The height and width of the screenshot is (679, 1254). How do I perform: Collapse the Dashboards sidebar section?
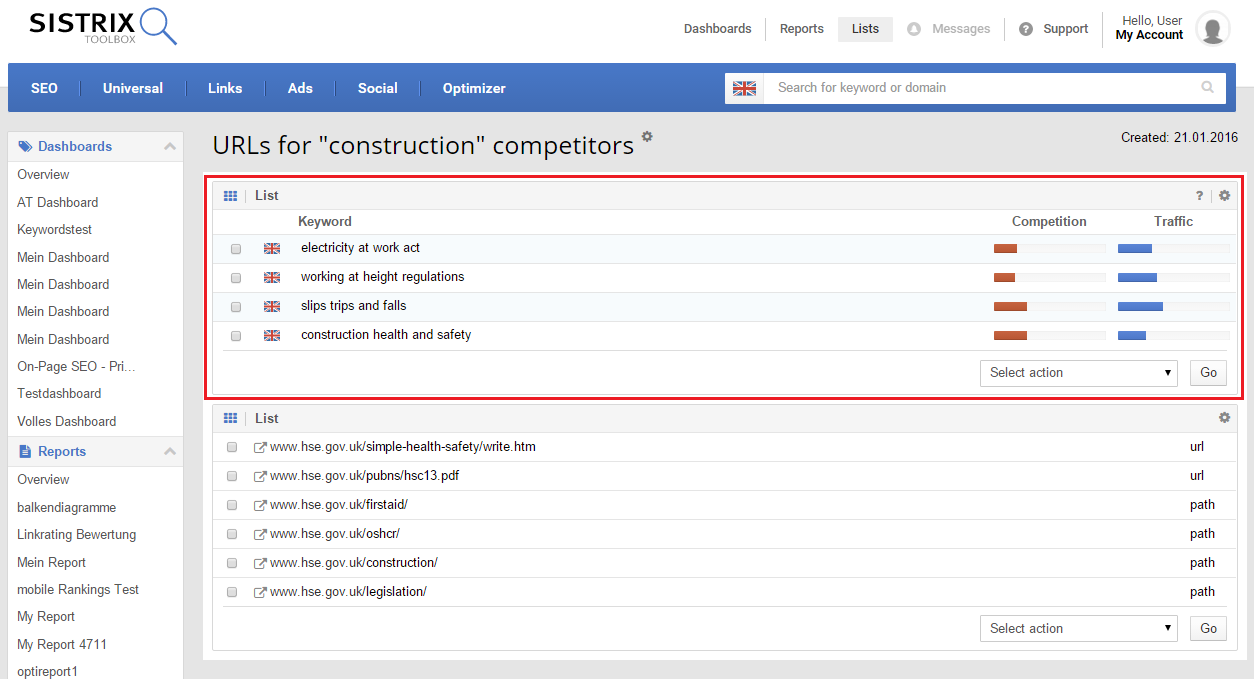pos(170,146)
